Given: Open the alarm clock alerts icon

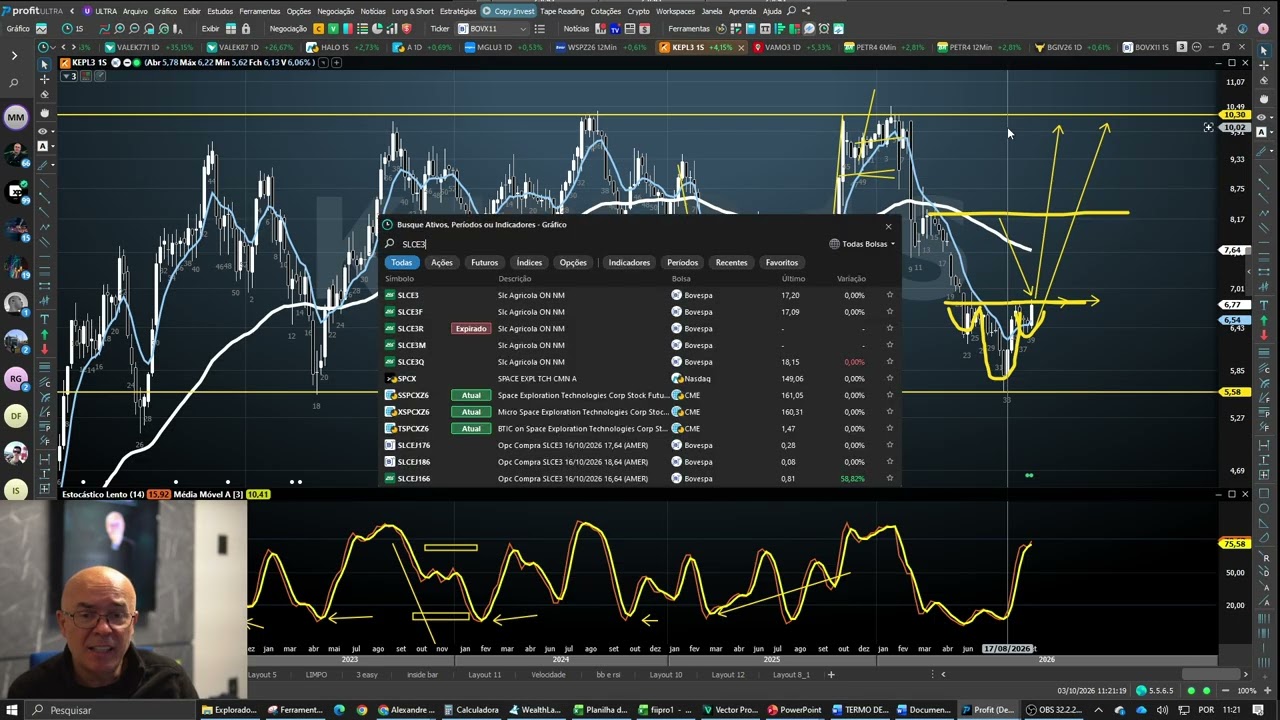Looking at the screenshot, I should click(824, 29).
